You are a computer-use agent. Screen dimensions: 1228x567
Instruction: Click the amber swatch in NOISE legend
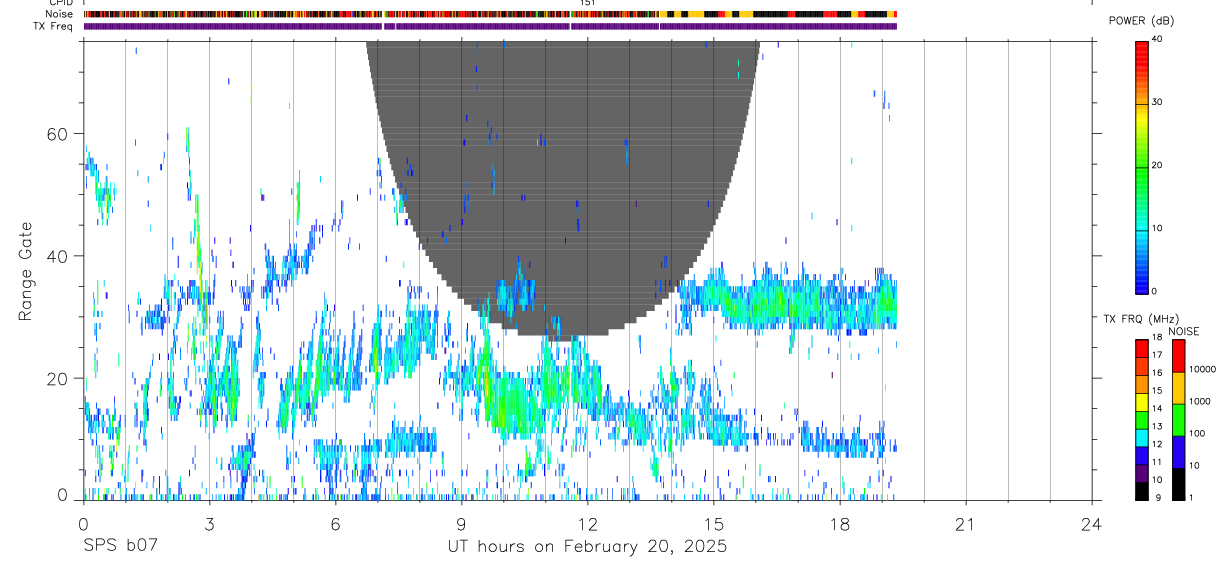click(x=1178, y=388)
